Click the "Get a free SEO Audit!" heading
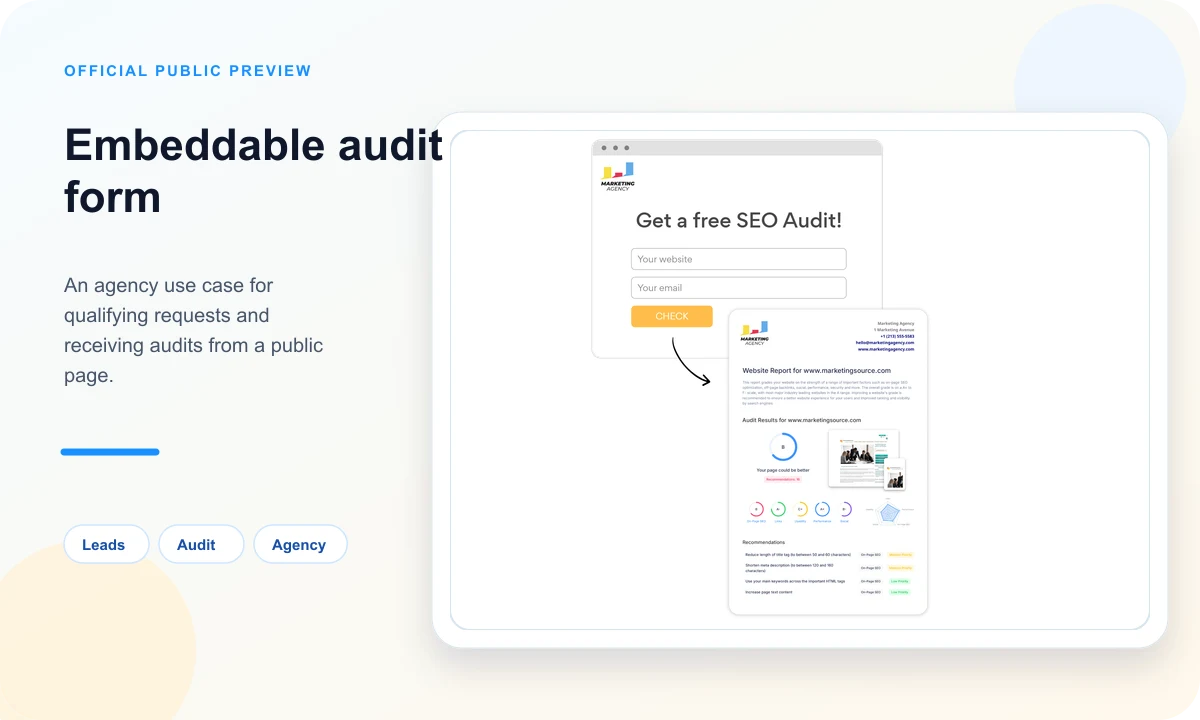Image resolution: width=1200 pixels, height=720 pixels. (739, 221)
